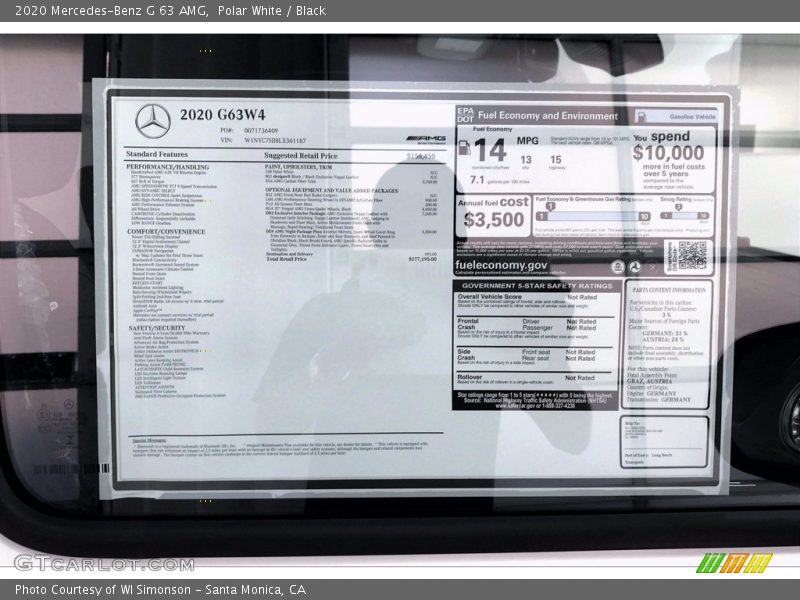Click the 'Overall Vehicle Score' row label
Viewport: 800px width, 600px height.
click(489, 296)
